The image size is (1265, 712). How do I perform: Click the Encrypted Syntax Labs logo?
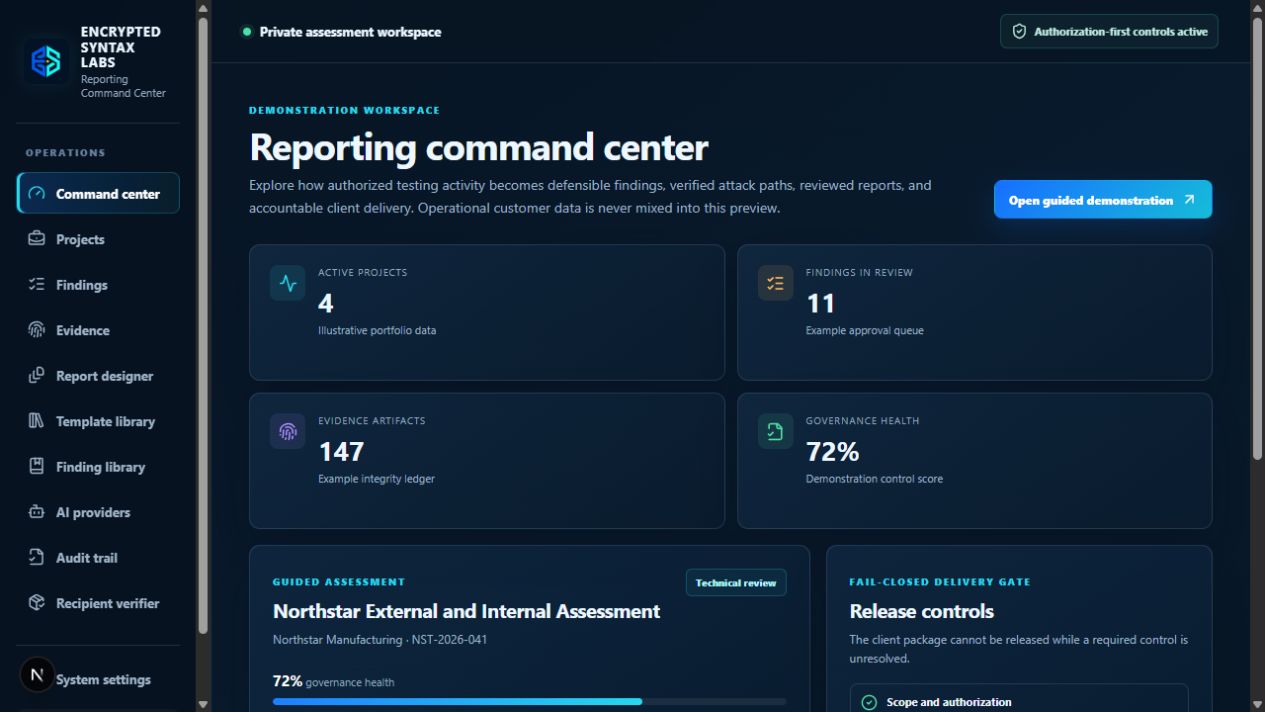coord(46,62)
